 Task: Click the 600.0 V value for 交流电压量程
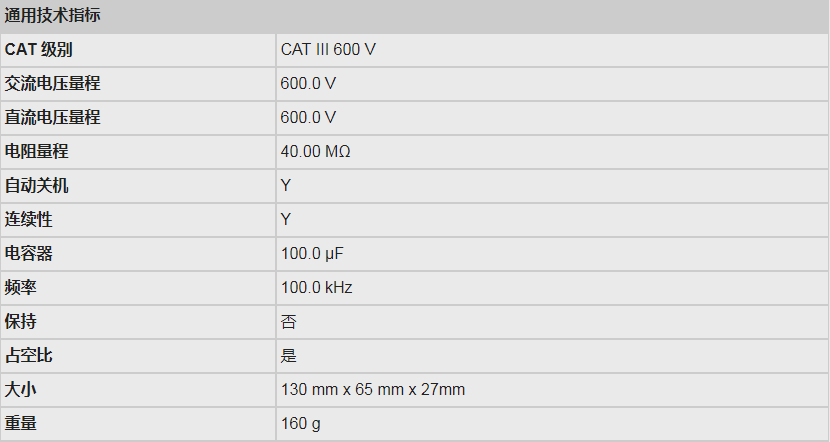[x=308, y=84]
